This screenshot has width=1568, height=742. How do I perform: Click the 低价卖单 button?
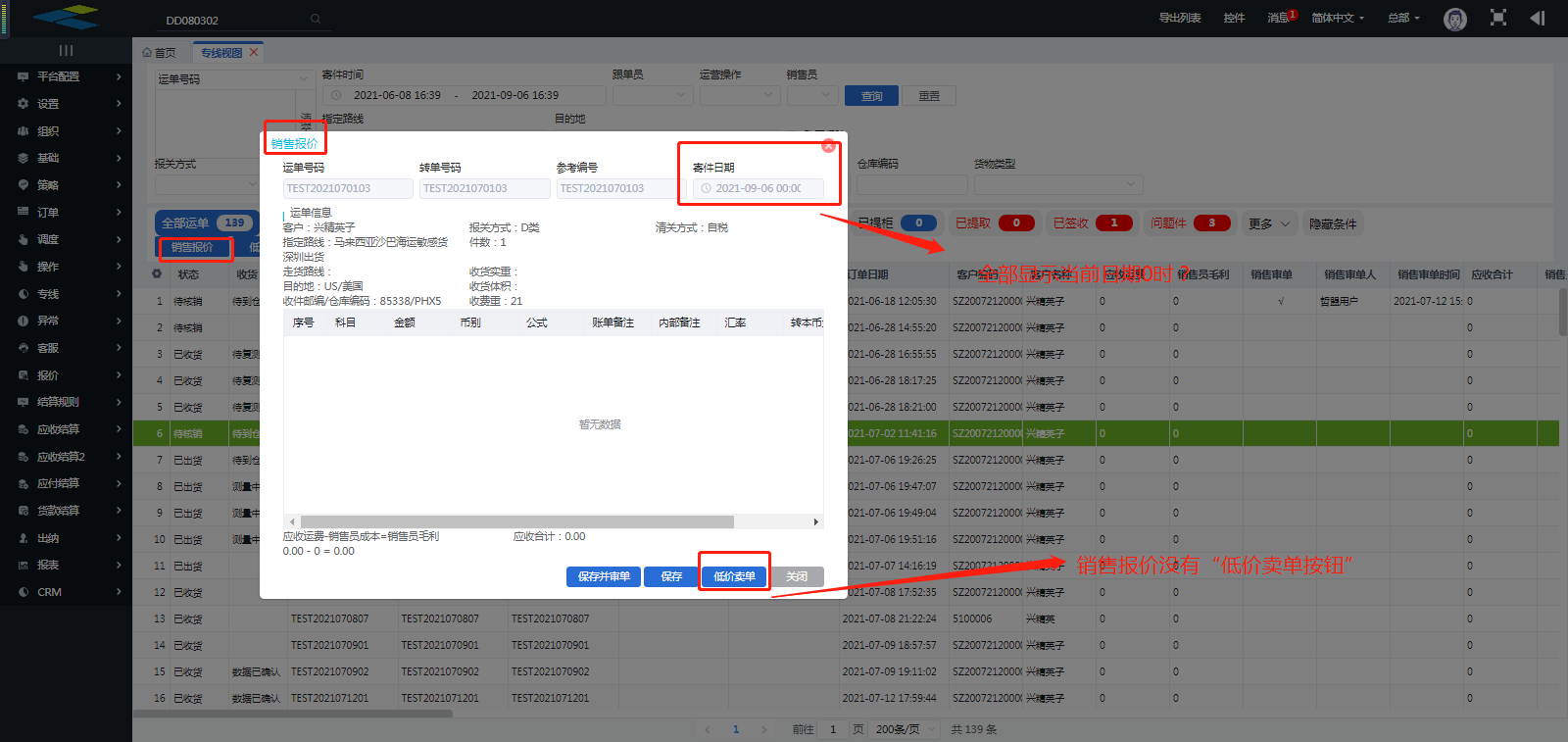pyautogui.click(x=734, y=576)
